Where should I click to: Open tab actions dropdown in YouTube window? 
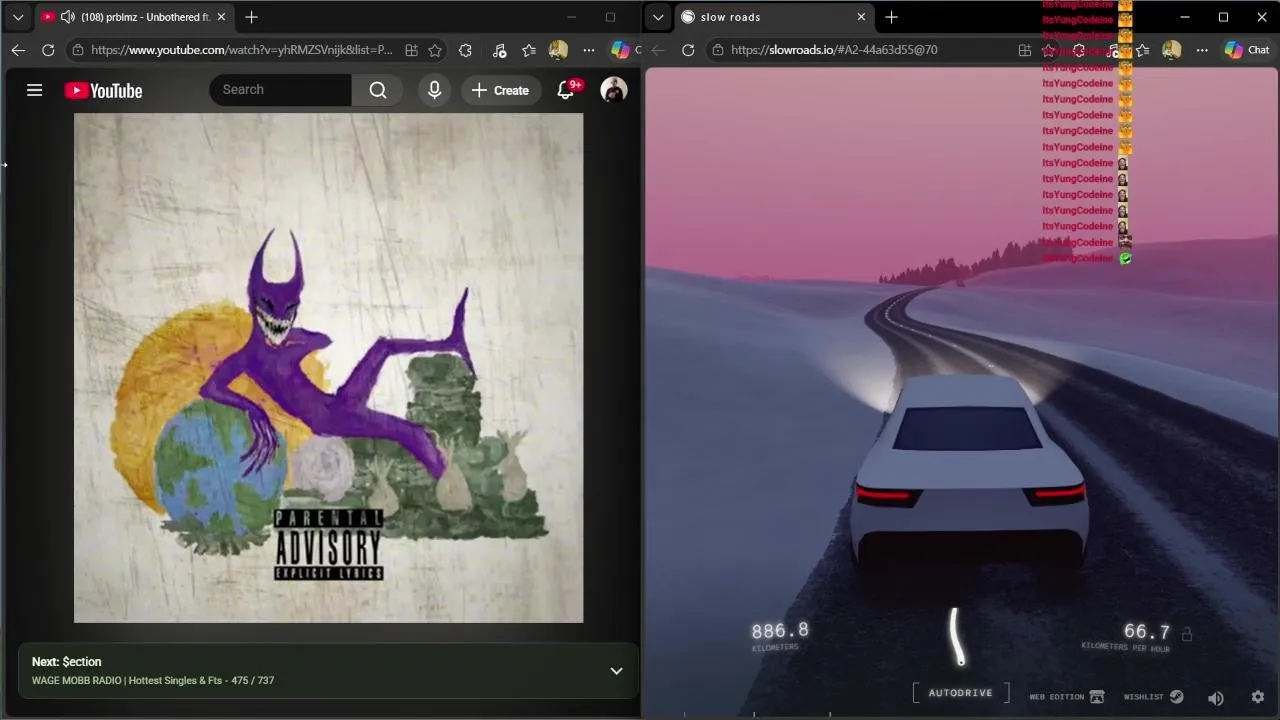tap(17, 17)
